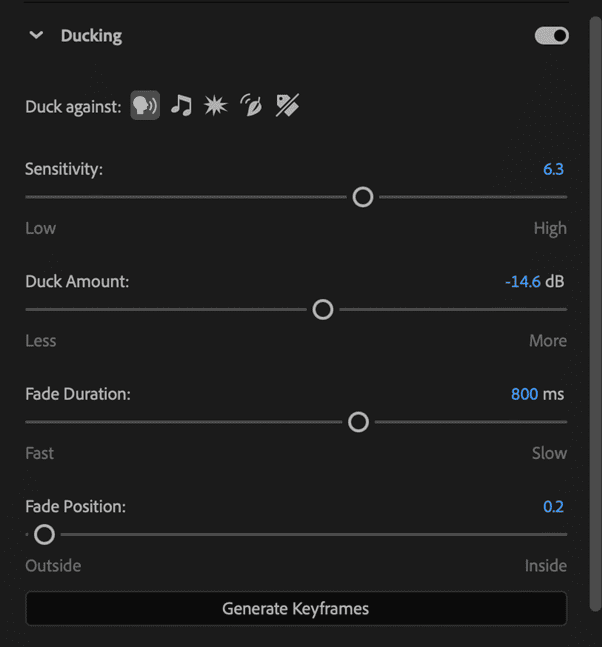Click the Fade Position track near Inside
This screenshot has width=602, height=648.
(537, 535)
